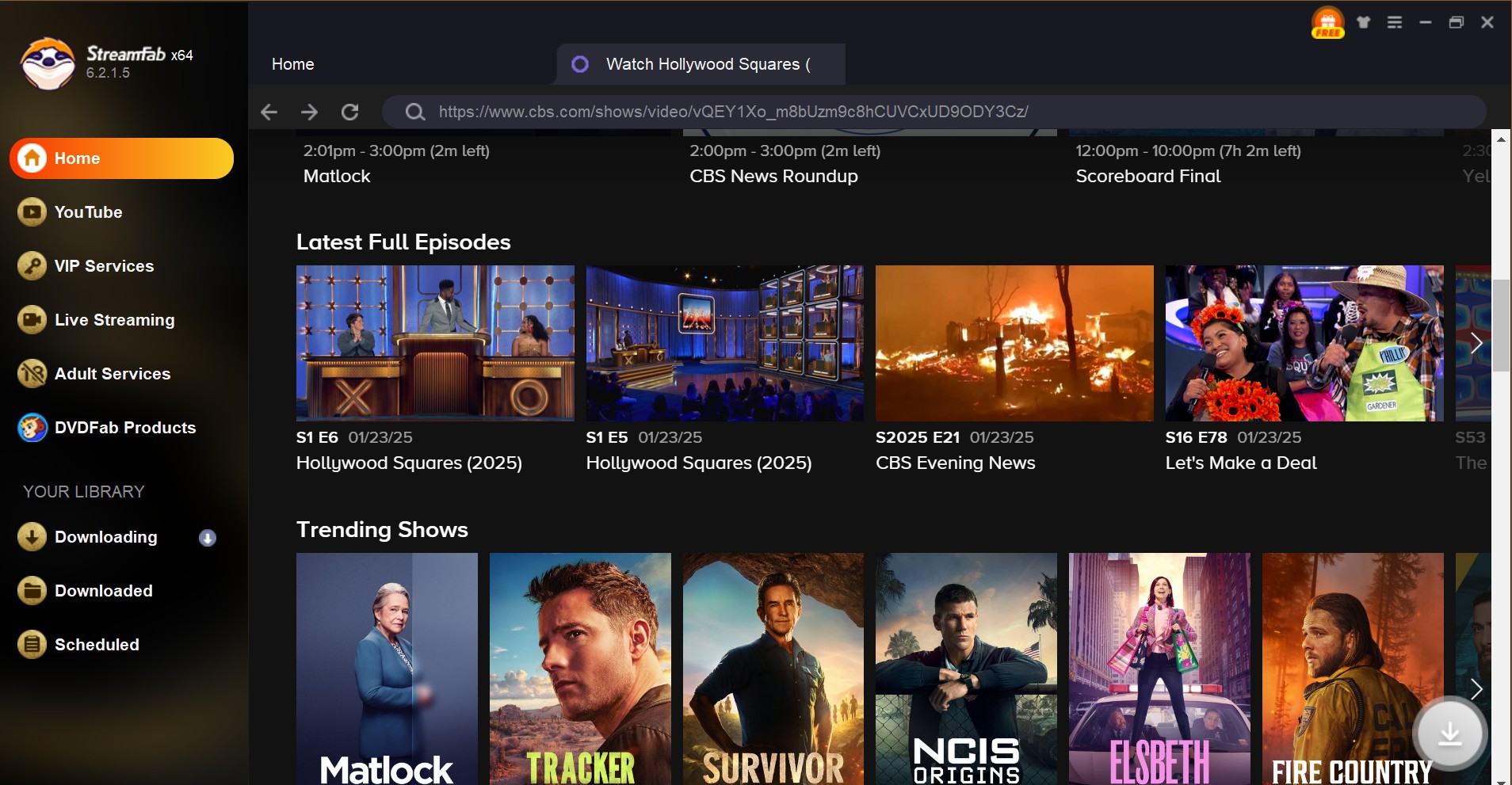Open Let's Make a Deal thumbnail
The image size is (1512, 785).
click(1304, 343)
